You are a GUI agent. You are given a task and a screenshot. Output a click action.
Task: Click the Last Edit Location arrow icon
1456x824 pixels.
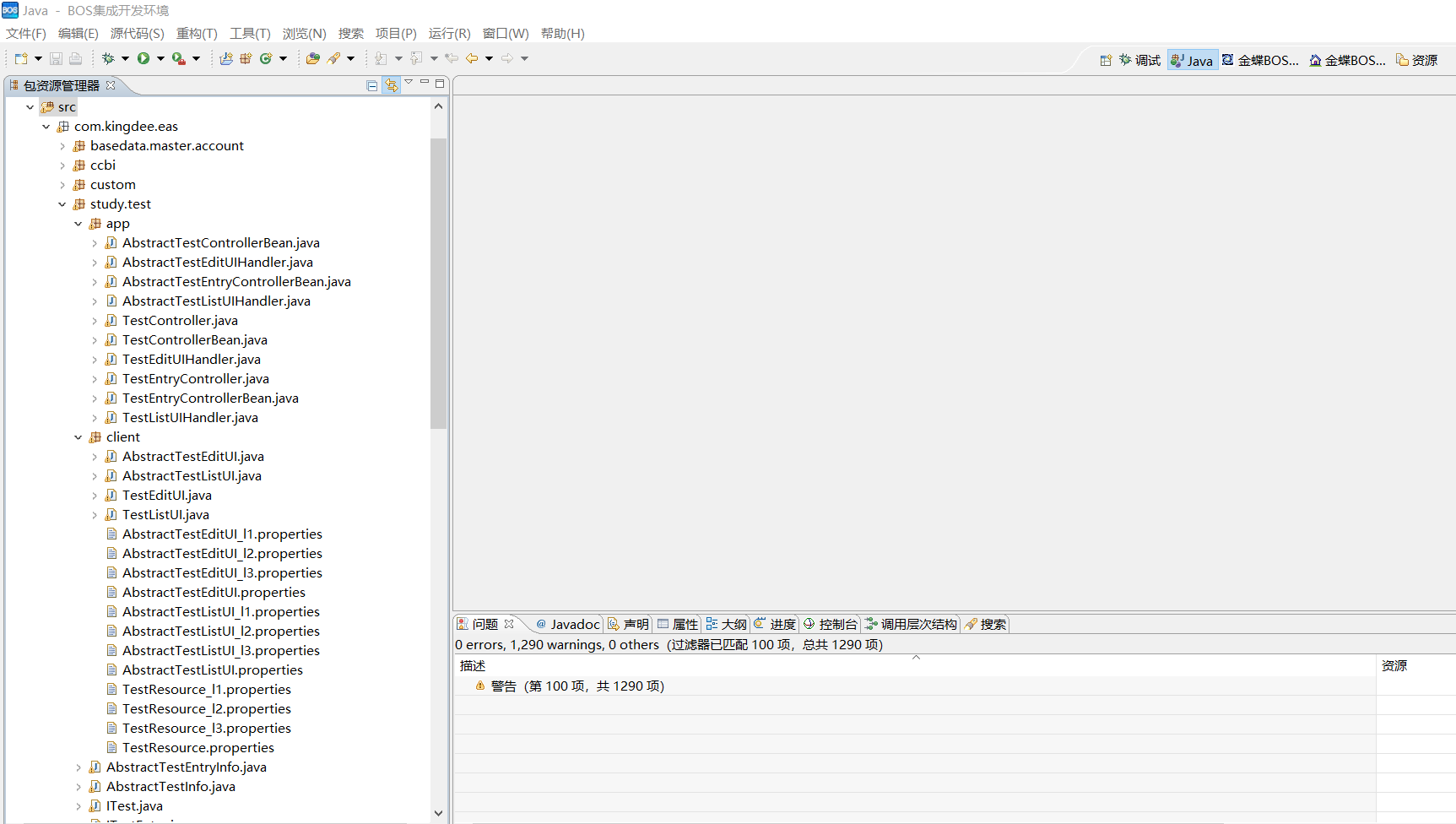pyautogui.click(x=452, y=58)
